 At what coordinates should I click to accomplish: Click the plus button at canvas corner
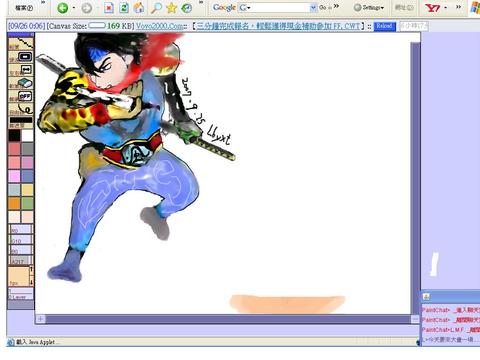[x=40, y=319]
